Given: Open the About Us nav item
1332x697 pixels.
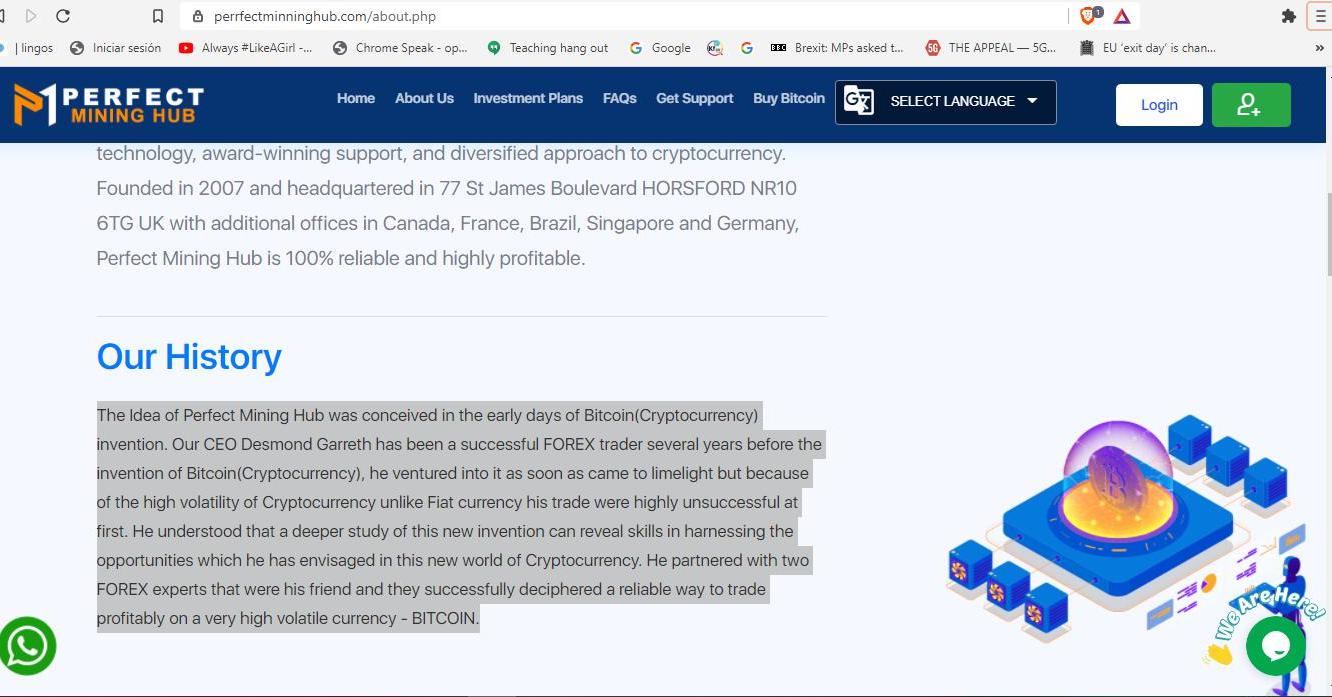Looking at the screenshot, I should point(424,98).
